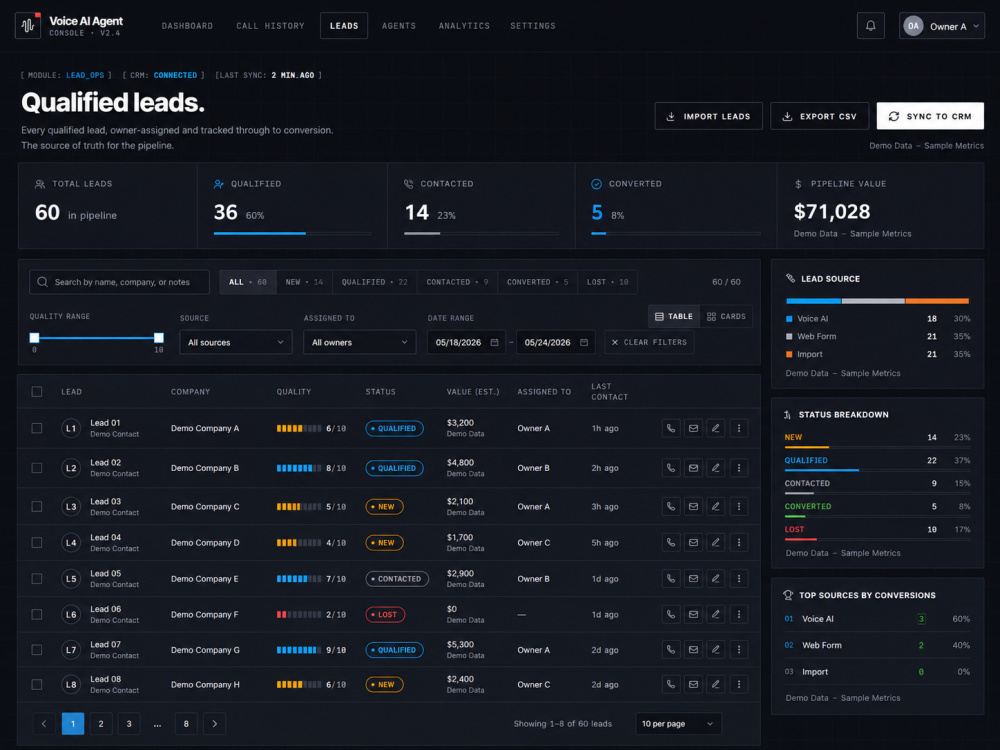Click the search by name input field
Screen dimensions: 1000x750
click(x=119, y=282)
